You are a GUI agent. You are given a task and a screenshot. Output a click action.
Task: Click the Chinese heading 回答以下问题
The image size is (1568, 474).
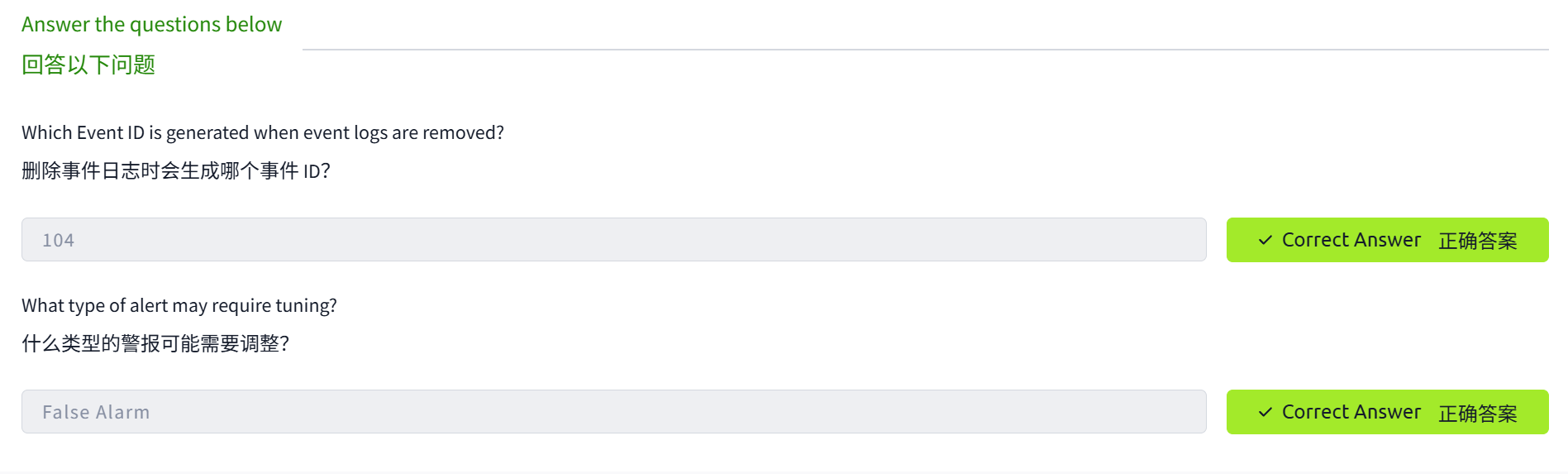tap(88, 65)
